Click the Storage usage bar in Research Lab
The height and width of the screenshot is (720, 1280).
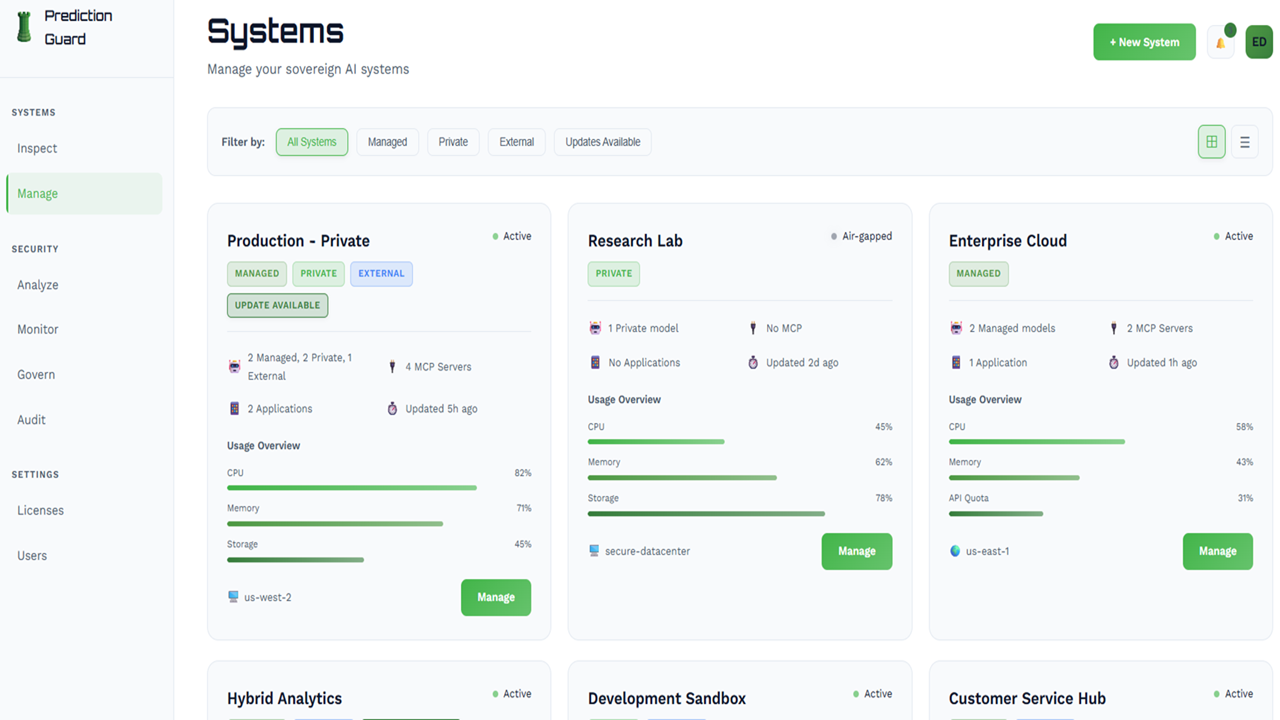click(x=740, y=514)
